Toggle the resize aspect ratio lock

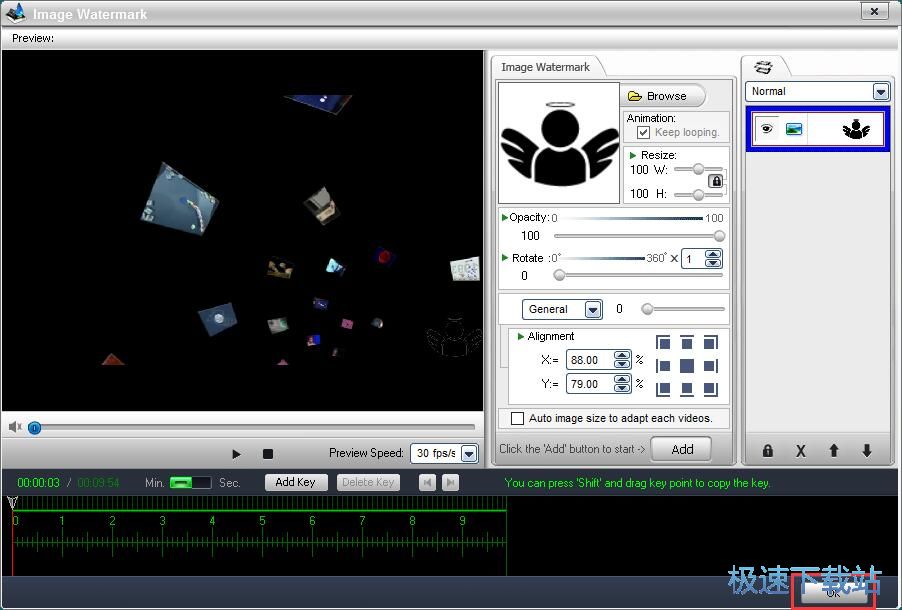[x=716, y=181]
